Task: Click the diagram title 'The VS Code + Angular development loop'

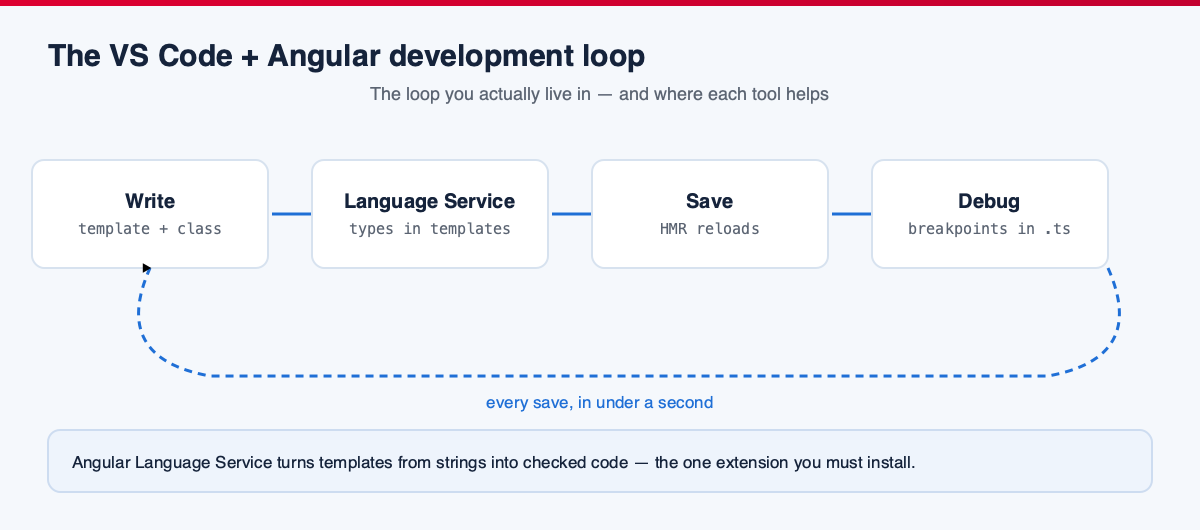Action: tap(346, 56)
